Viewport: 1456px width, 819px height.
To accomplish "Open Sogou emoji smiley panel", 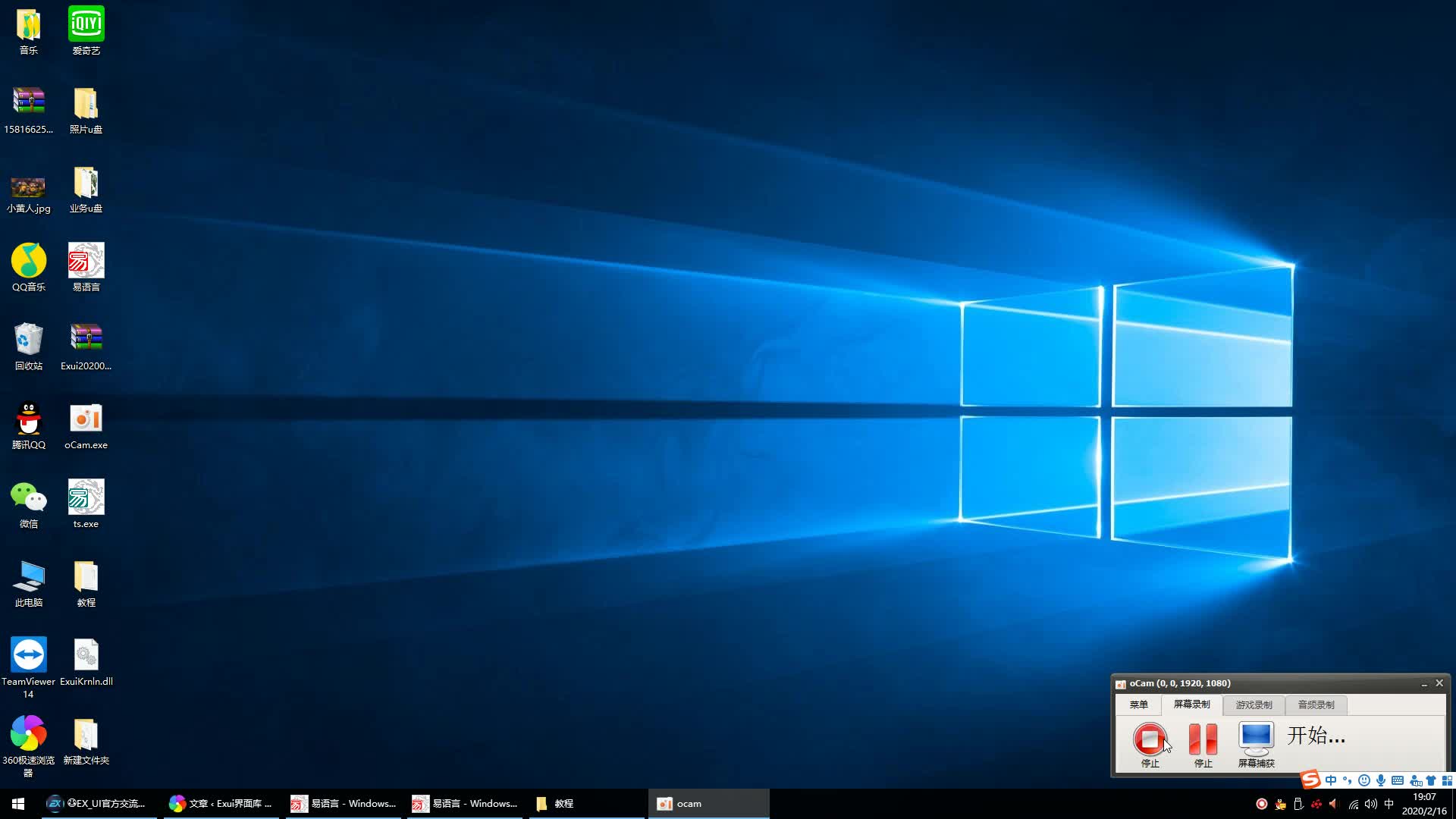I will [x=1364, y=780].
